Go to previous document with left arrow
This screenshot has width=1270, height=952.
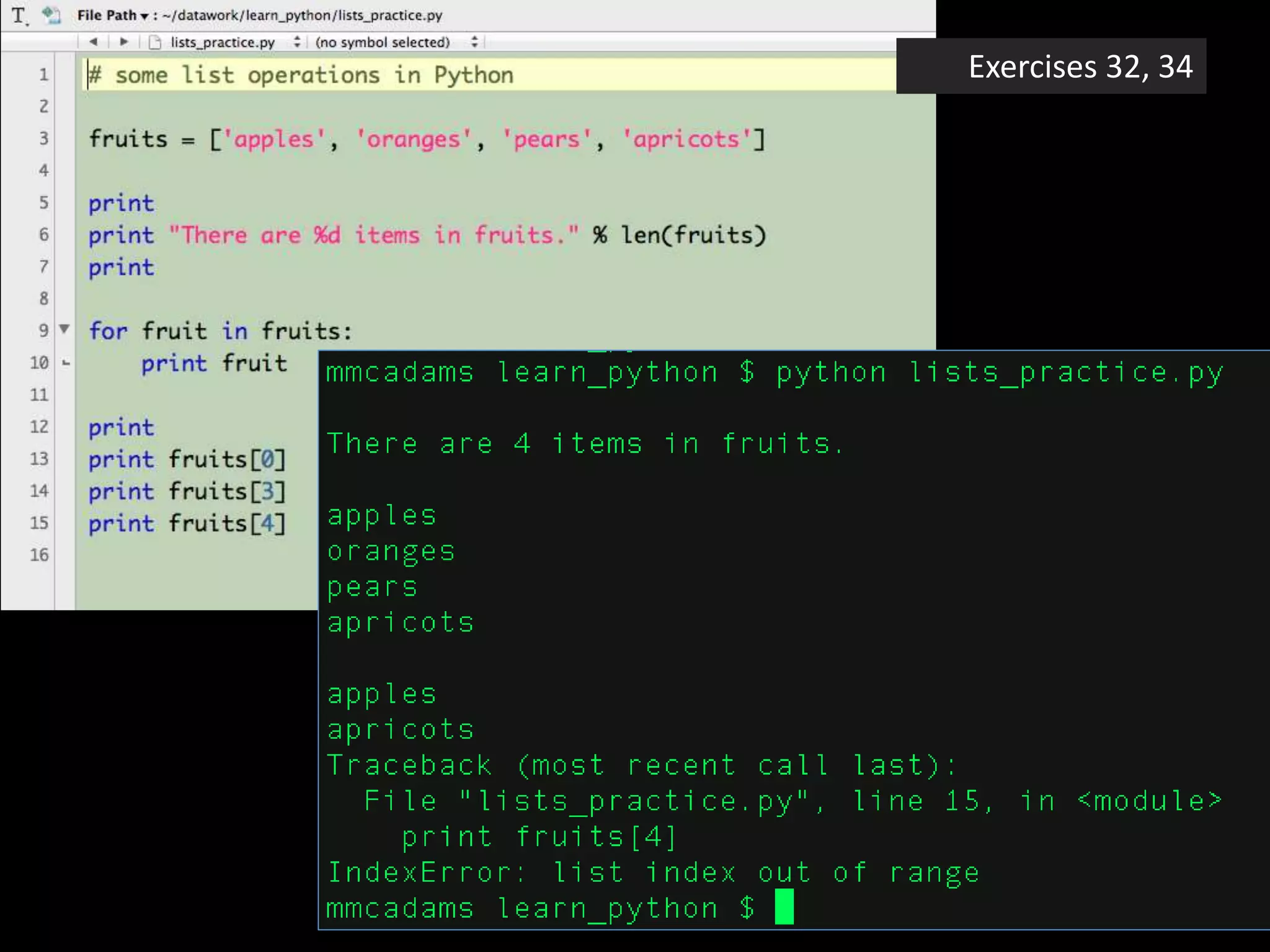(x=94, y=42)
